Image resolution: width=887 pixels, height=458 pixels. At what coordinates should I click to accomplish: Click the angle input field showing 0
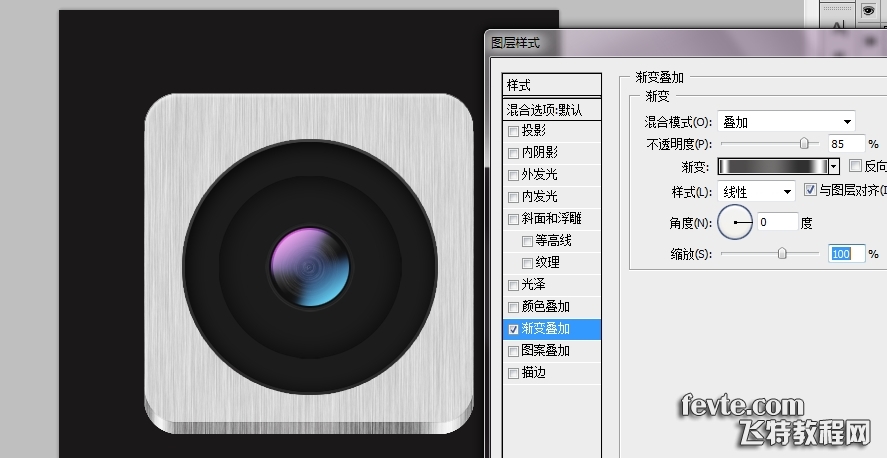[x=776, y=222]
